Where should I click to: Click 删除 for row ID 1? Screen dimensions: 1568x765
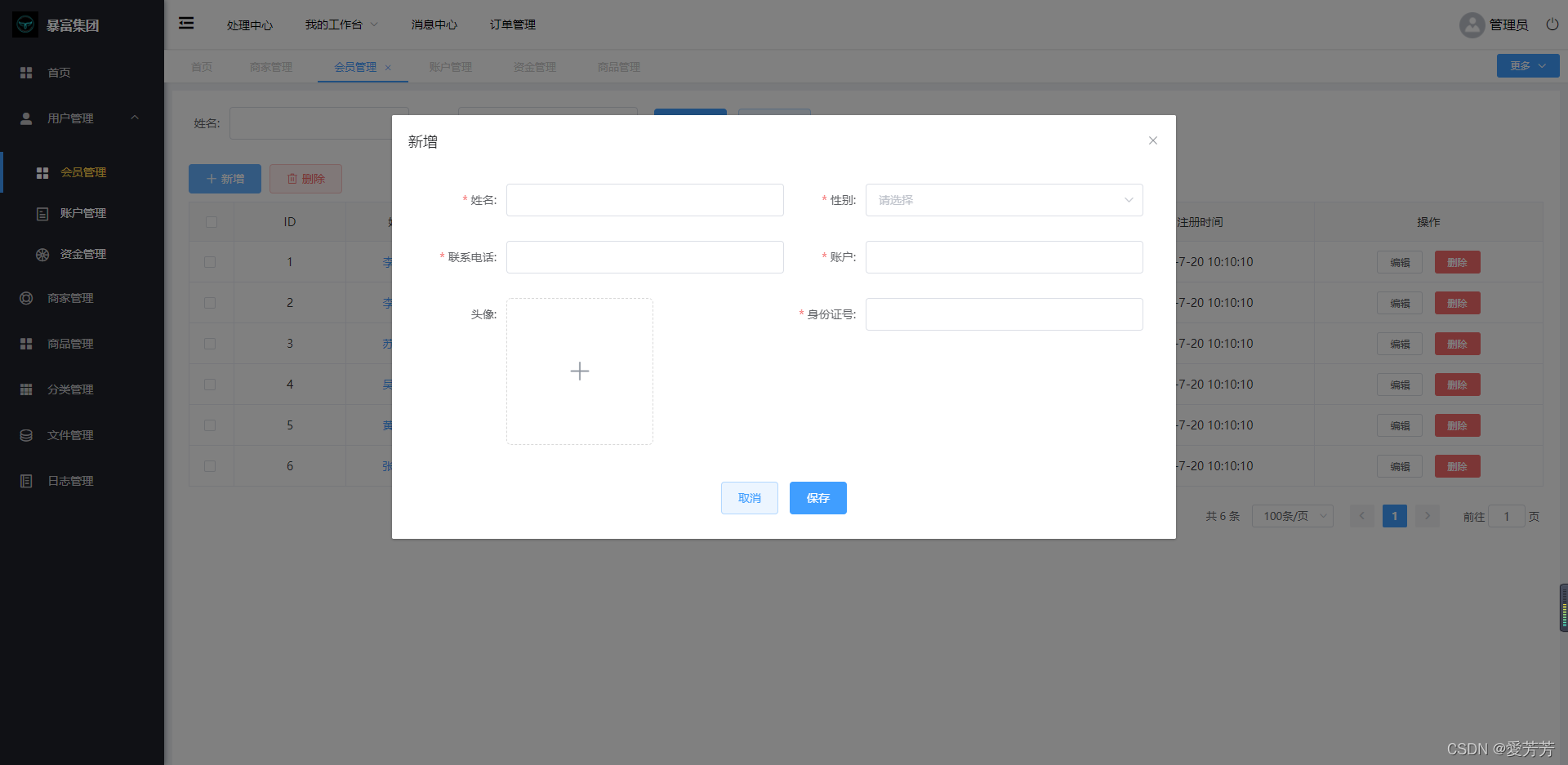click(1458, 262)
